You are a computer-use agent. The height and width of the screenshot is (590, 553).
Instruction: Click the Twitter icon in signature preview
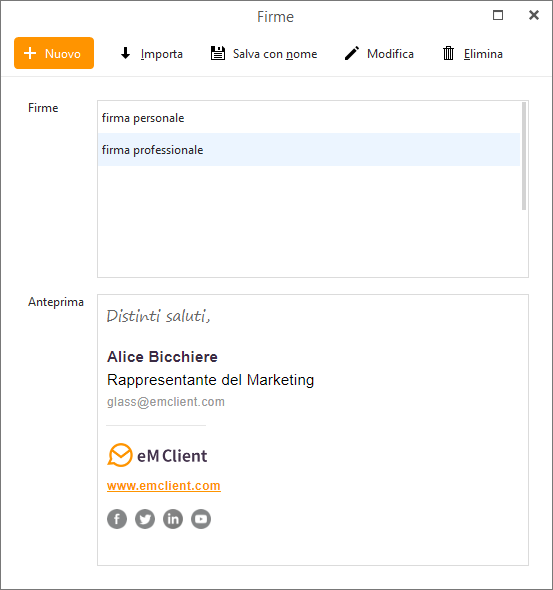click(x=145, y=519)
